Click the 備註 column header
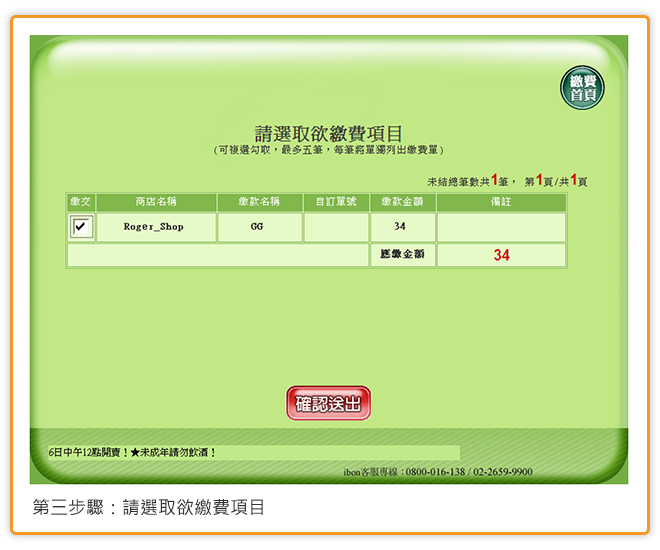660x550 pixels. click(x=501, y=202)
